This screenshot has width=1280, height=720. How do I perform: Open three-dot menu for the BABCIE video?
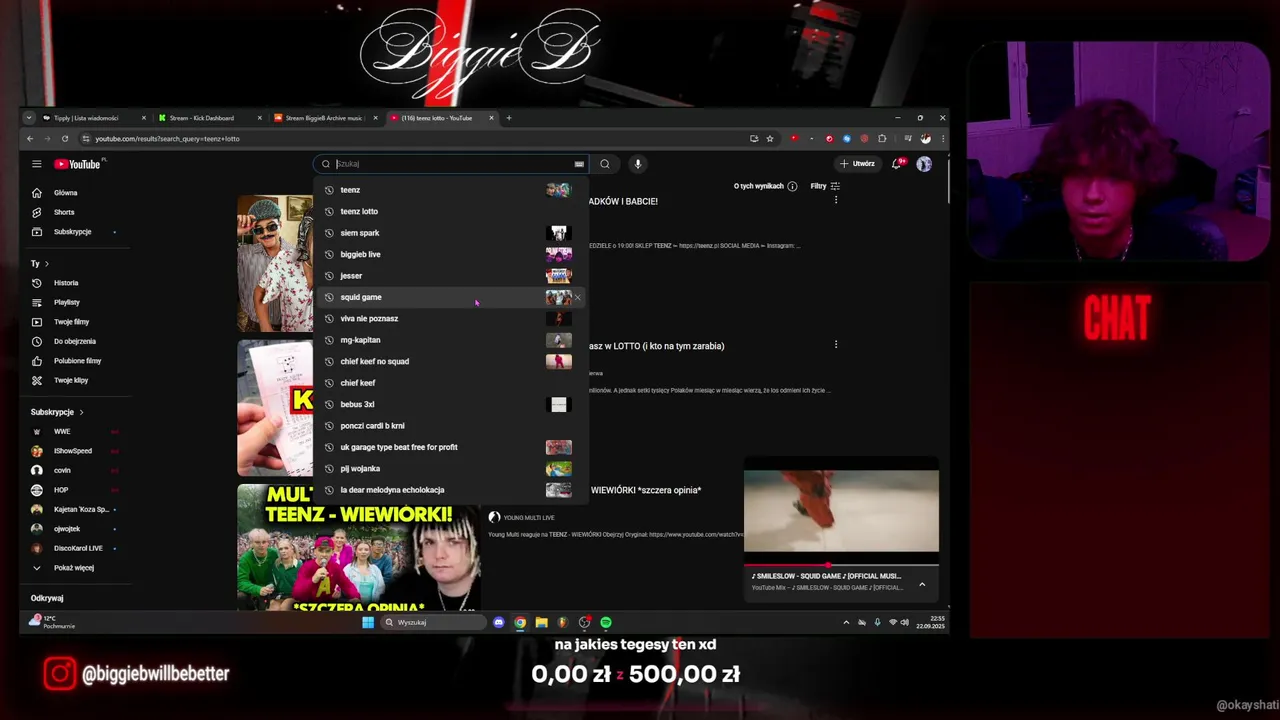click(x=836, y=200)
